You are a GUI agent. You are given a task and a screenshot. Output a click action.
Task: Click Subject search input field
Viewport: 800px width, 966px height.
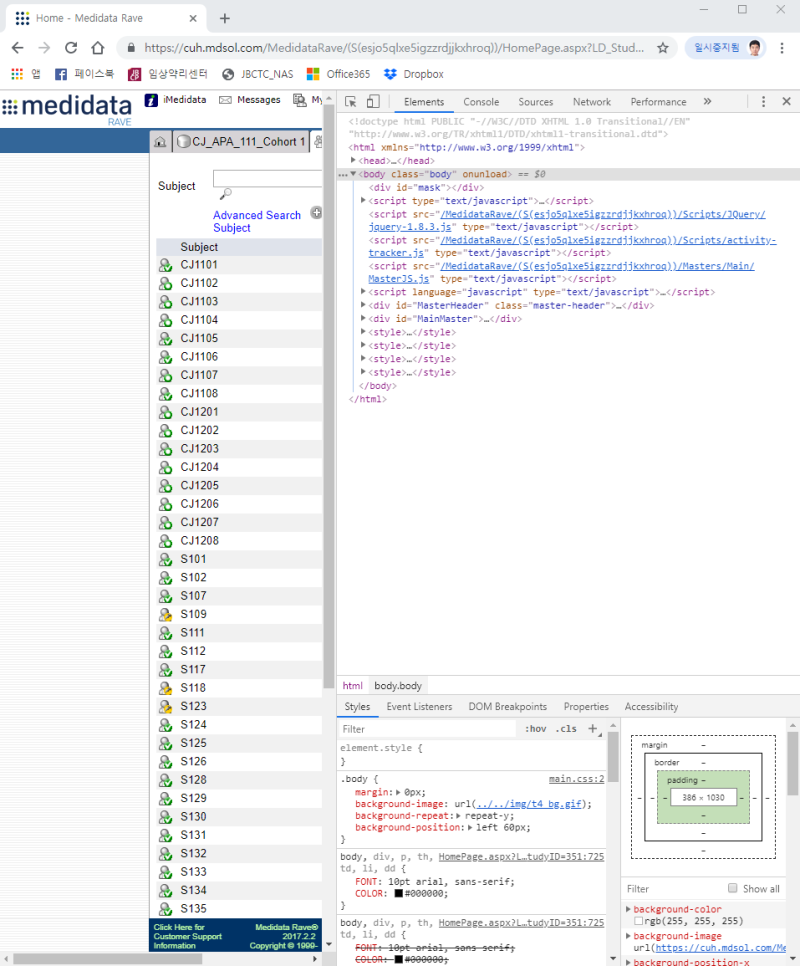click(x=267, y=179)
